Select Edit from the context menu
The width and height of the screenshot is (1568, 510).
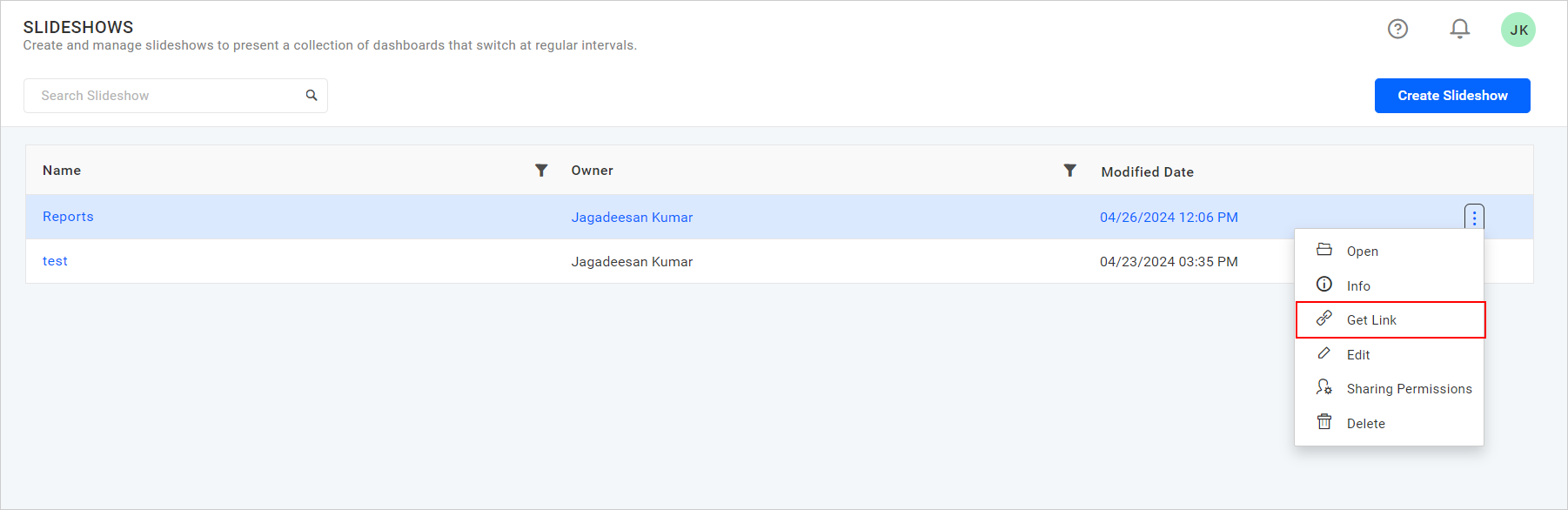pyautogui.click(x=1389, y=354)
